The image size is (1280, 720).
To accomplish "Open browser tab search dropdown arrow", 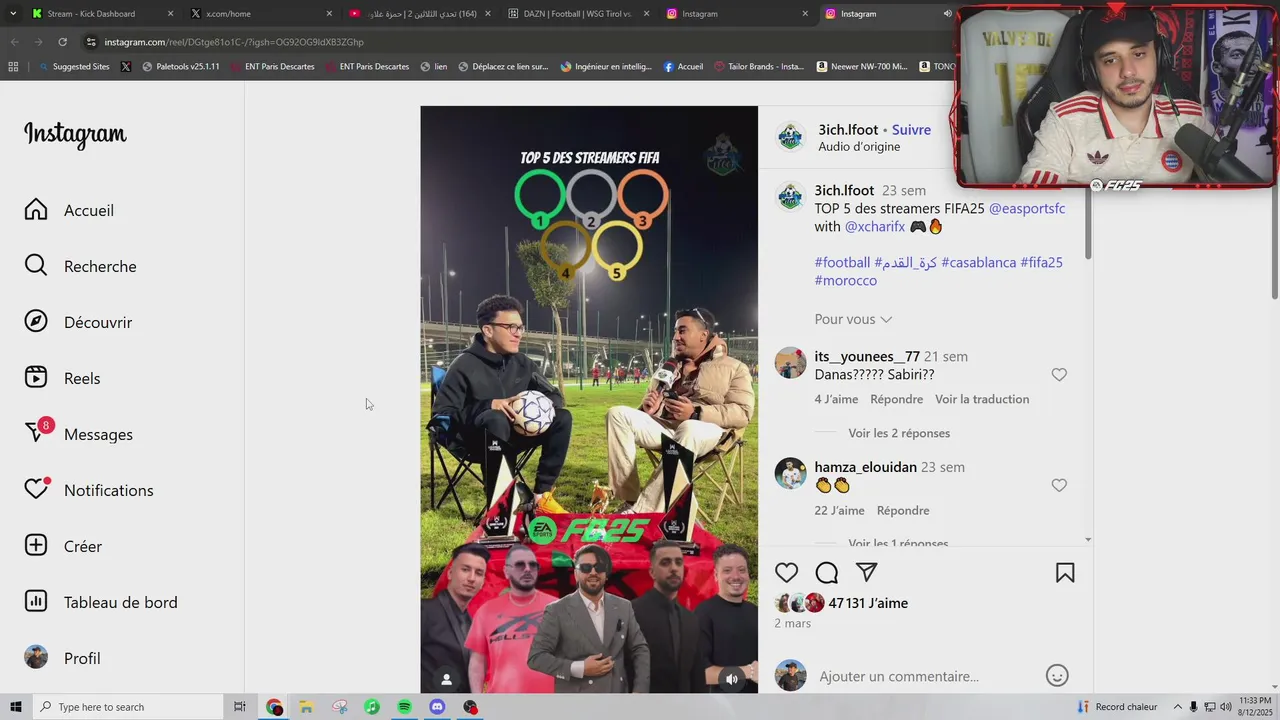I will (13, 14).
